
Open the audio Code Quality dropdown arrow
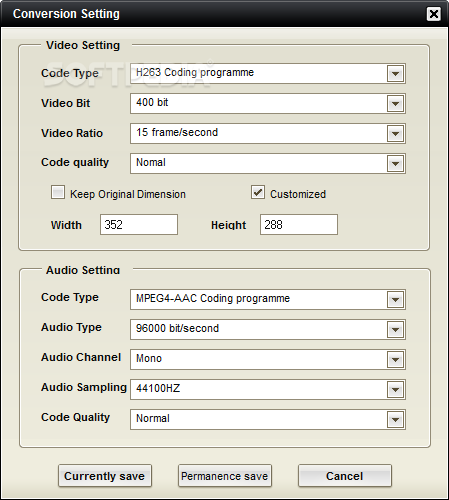click(x=395, y=420)
